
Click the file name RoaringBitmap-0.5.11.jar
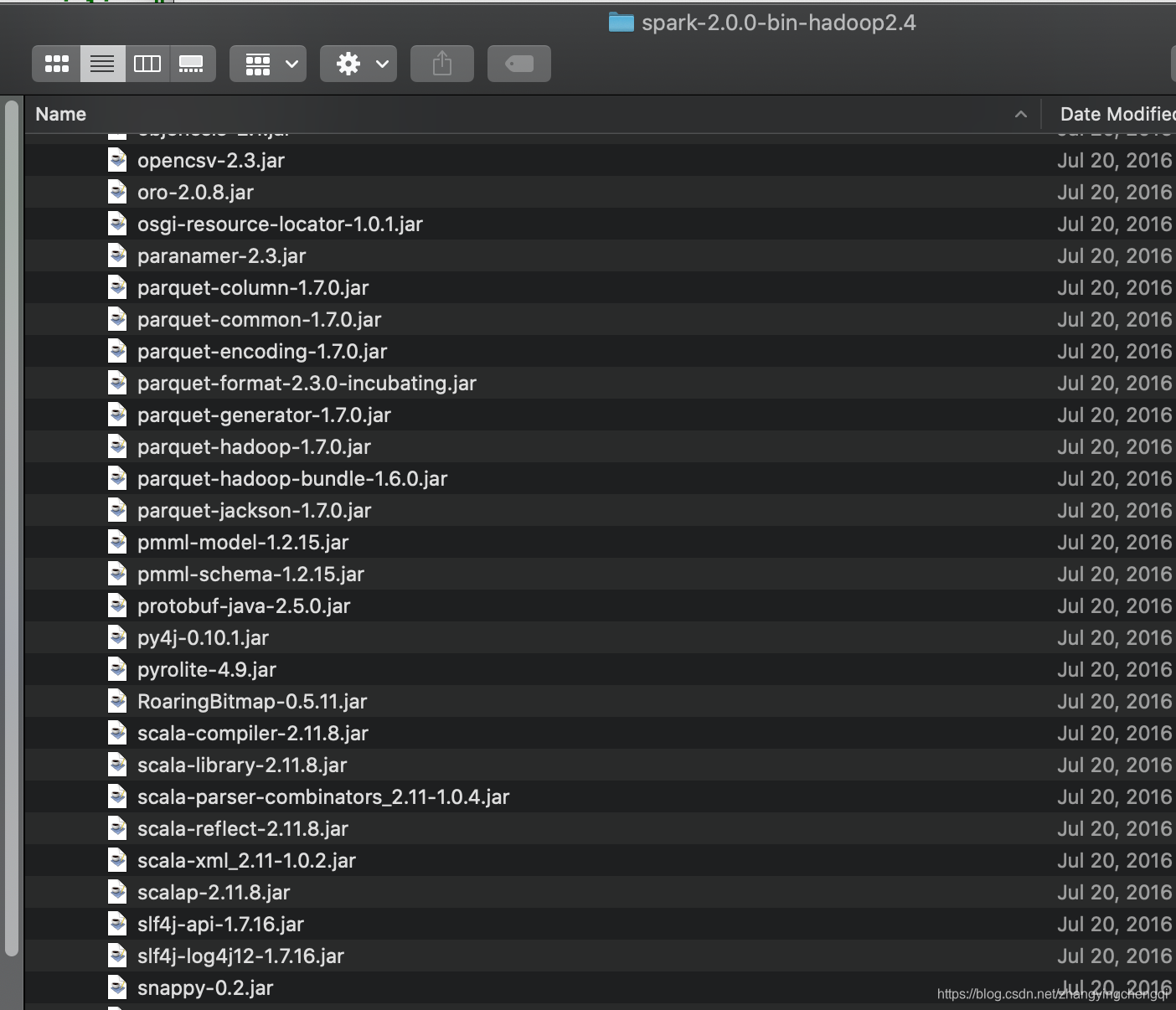pos(252,702)
